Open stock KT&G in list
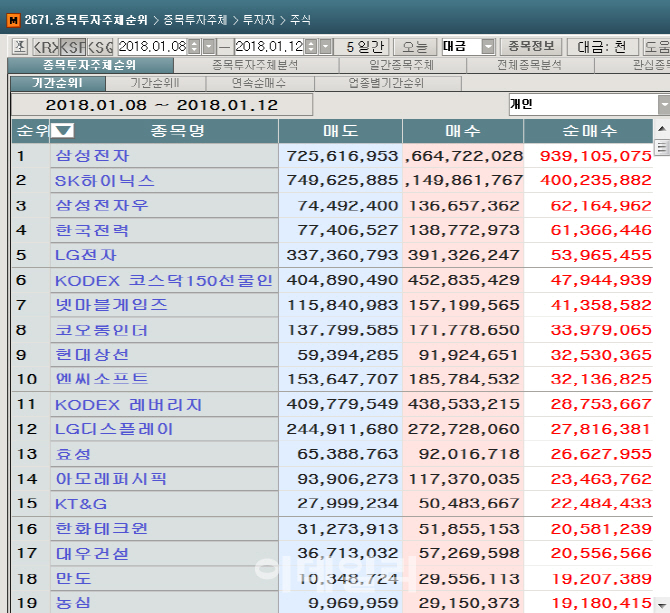 81,504
